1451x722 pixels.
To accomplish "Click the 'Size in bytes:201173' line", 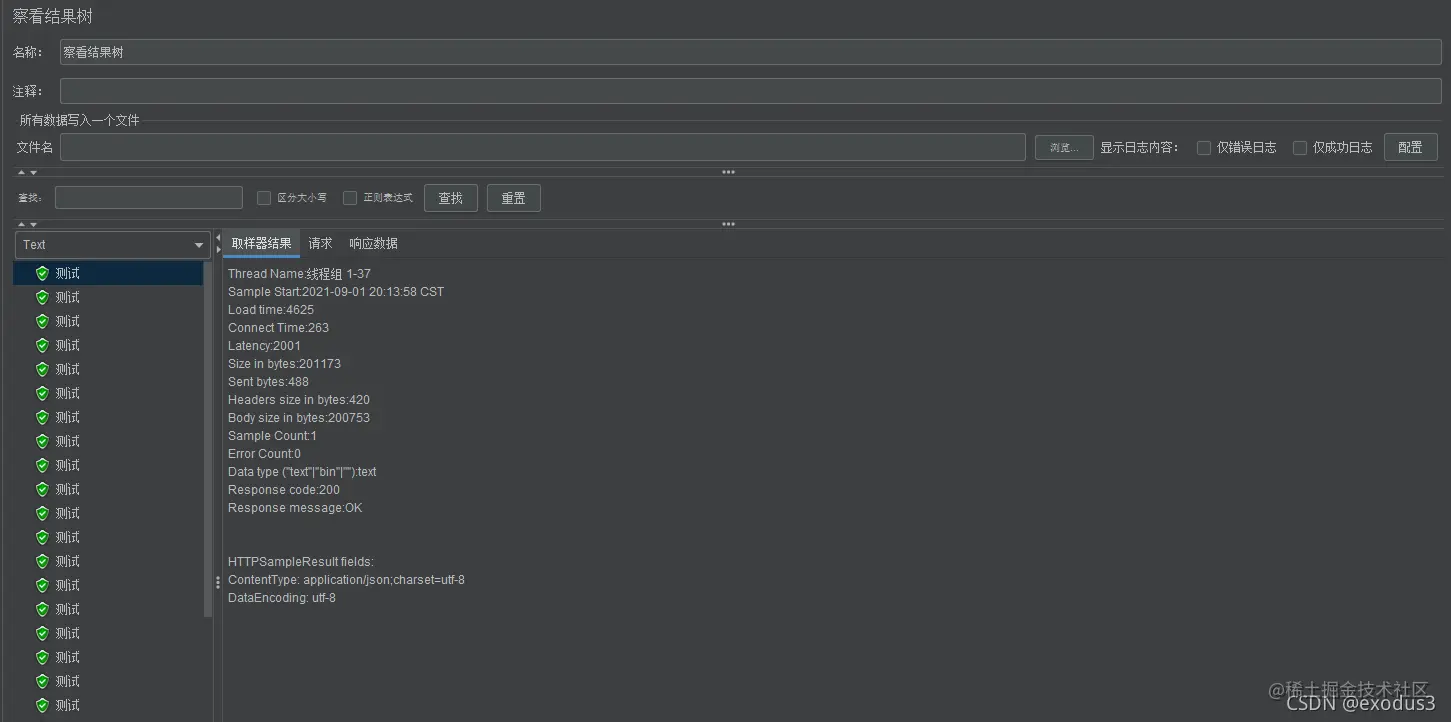I will point(284,364).
